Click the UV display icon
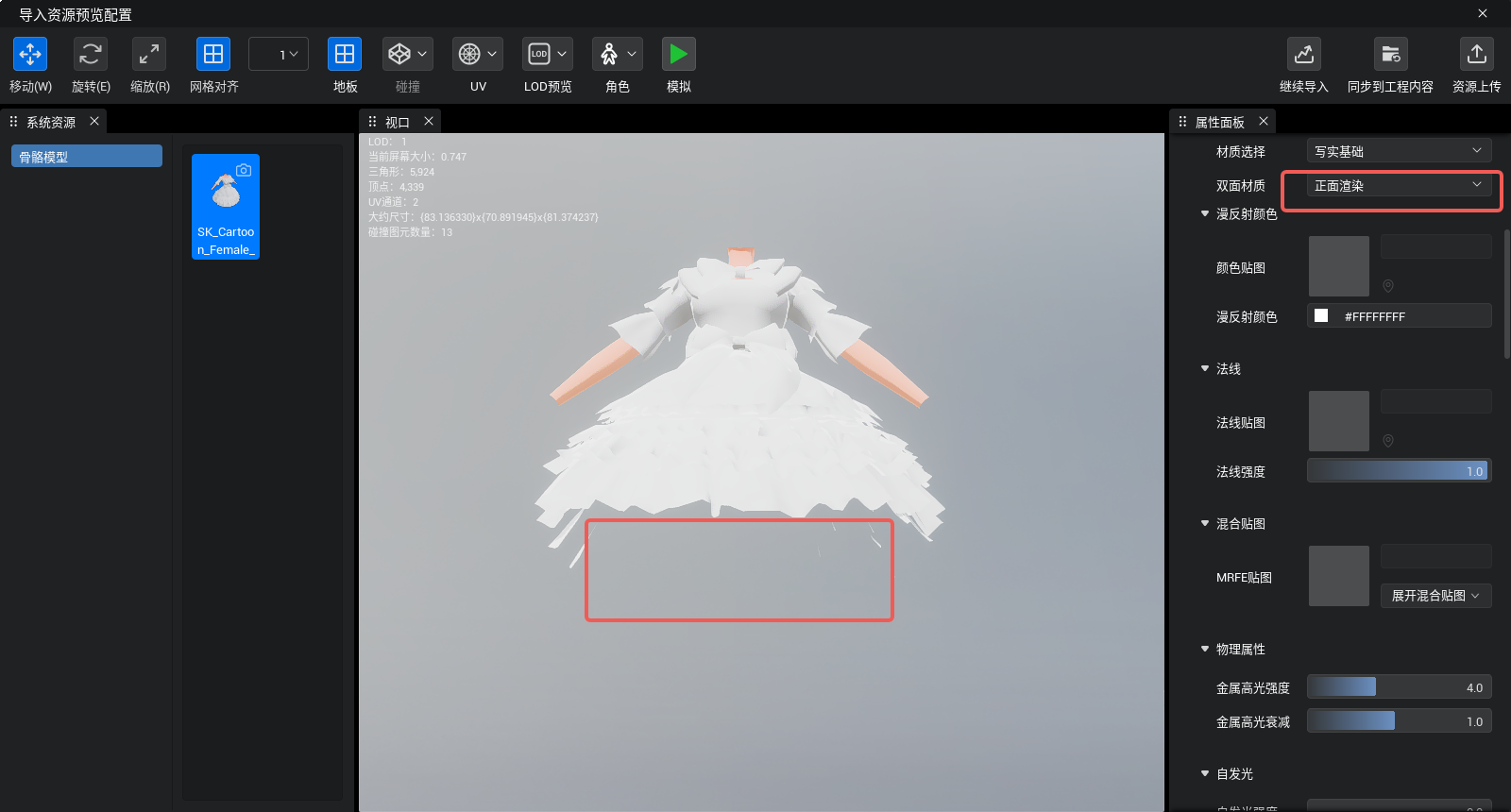 (x=469, y=55)
